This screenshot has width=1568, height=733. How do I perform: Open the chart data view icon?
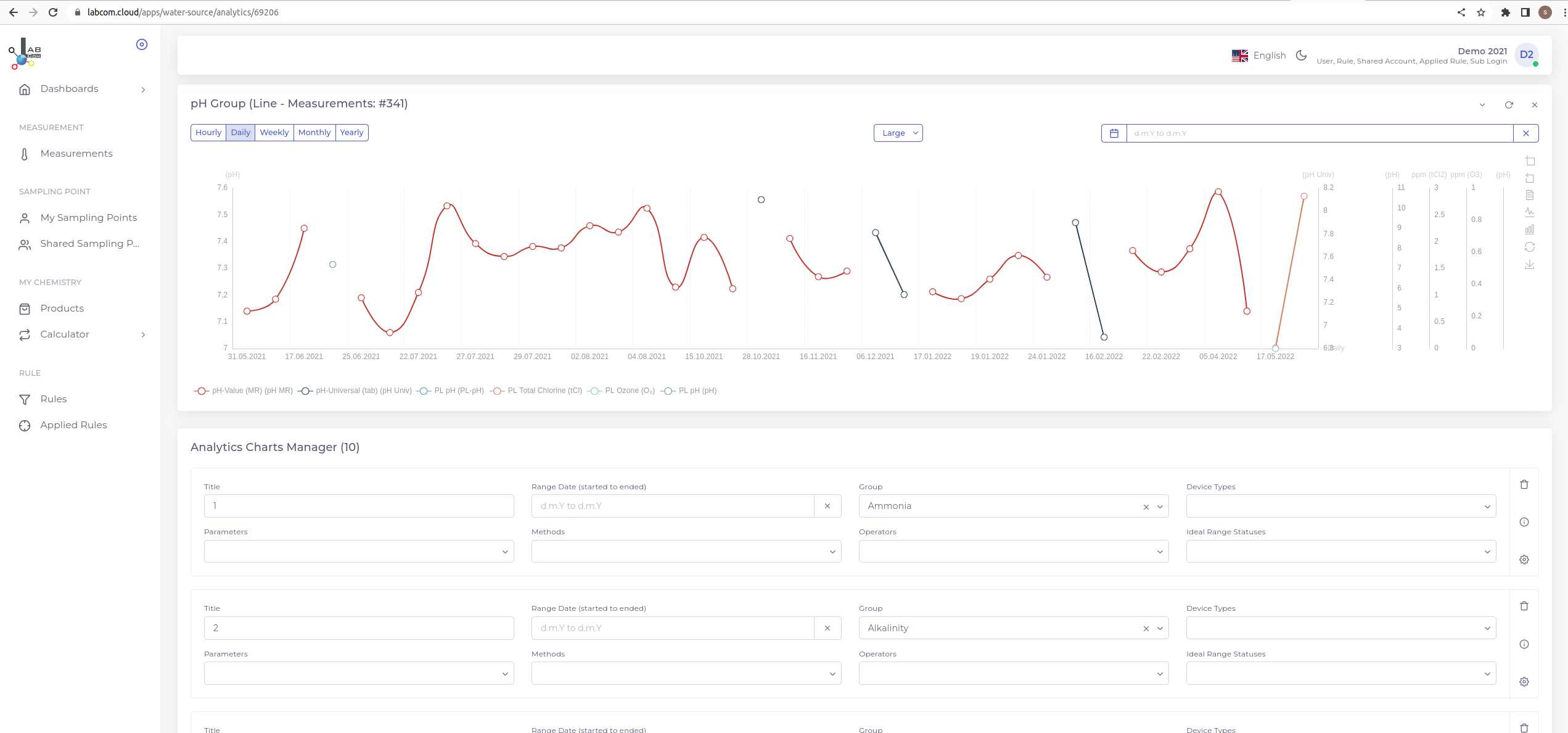pos(1530,195)
